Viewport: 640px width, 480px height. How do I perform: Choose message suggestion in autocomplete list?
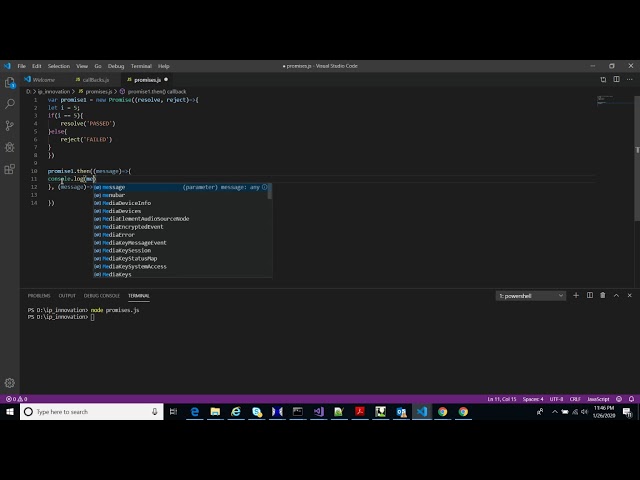pos(182,187)
